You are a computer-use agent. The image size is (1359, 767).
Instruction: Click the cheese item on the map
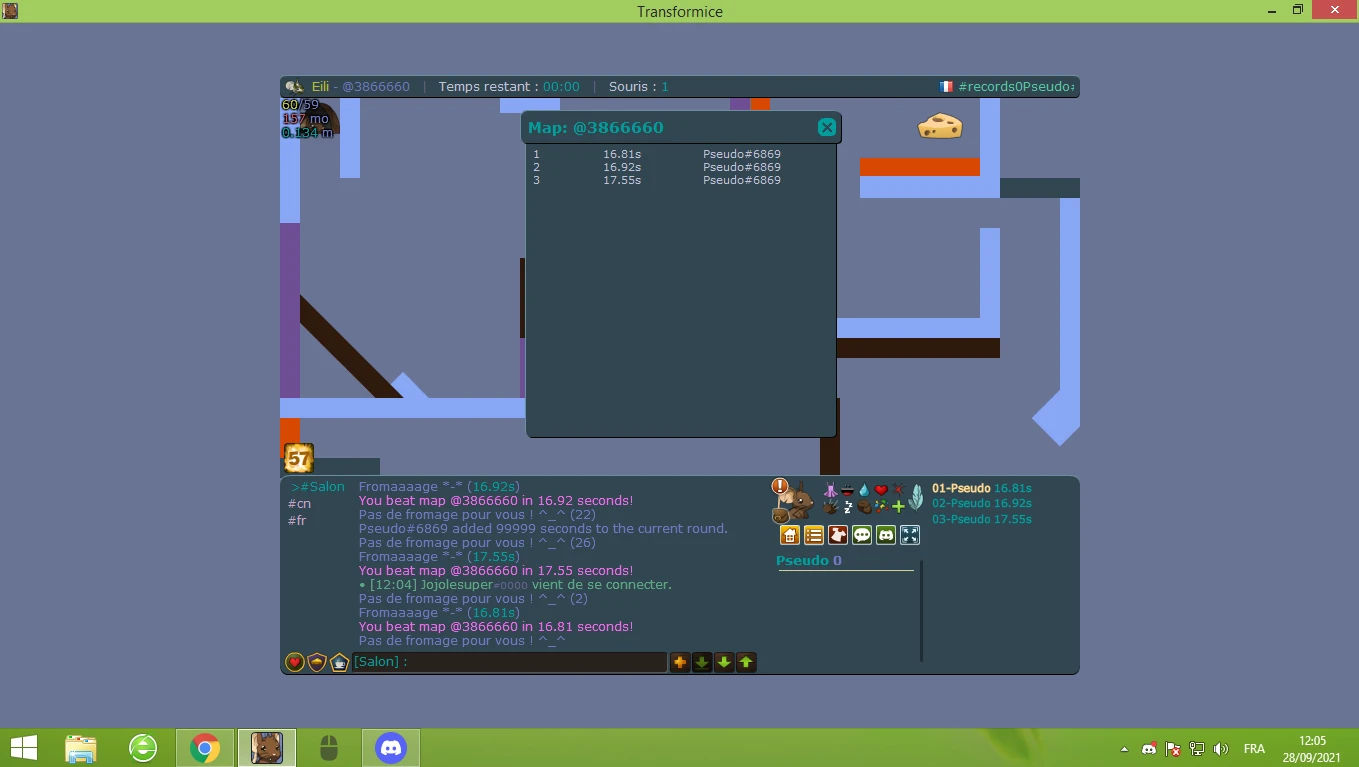point(940,126)
